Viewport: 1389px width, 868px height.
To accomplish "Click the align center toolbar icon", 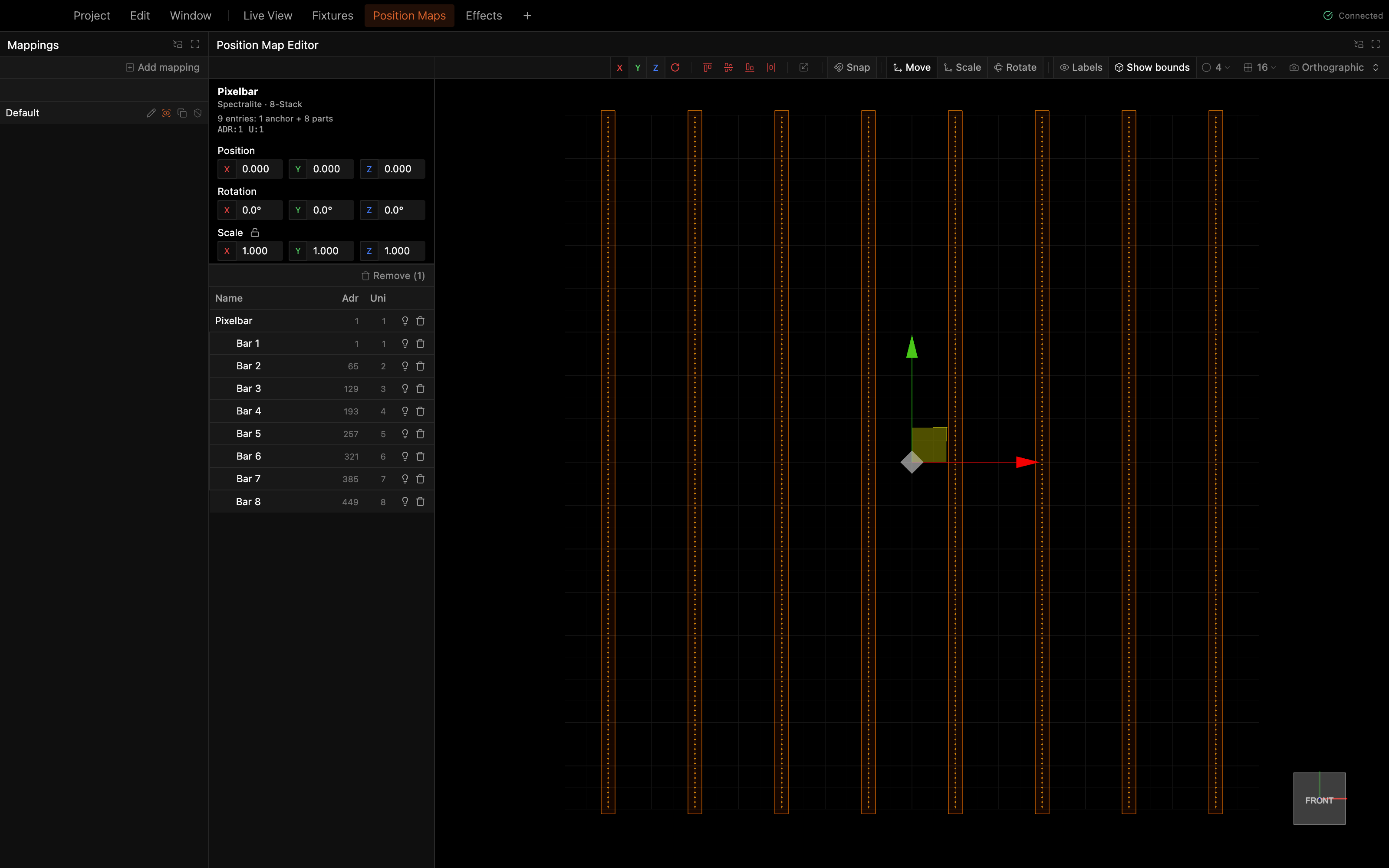I will [728, 68].
